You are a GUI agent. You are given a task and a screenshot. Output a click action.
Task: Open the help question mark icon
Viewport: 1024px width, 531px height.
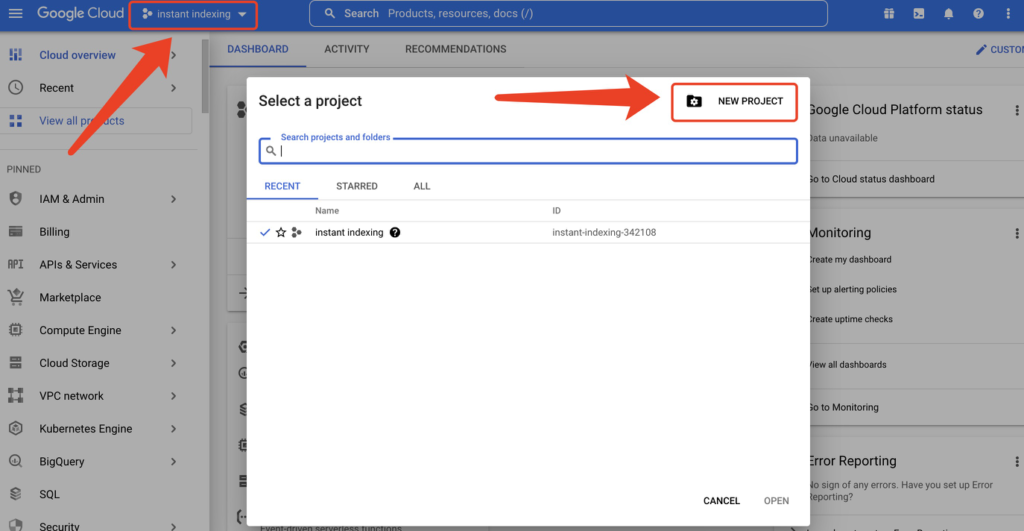pyautogui.click(x=978, y=14)
